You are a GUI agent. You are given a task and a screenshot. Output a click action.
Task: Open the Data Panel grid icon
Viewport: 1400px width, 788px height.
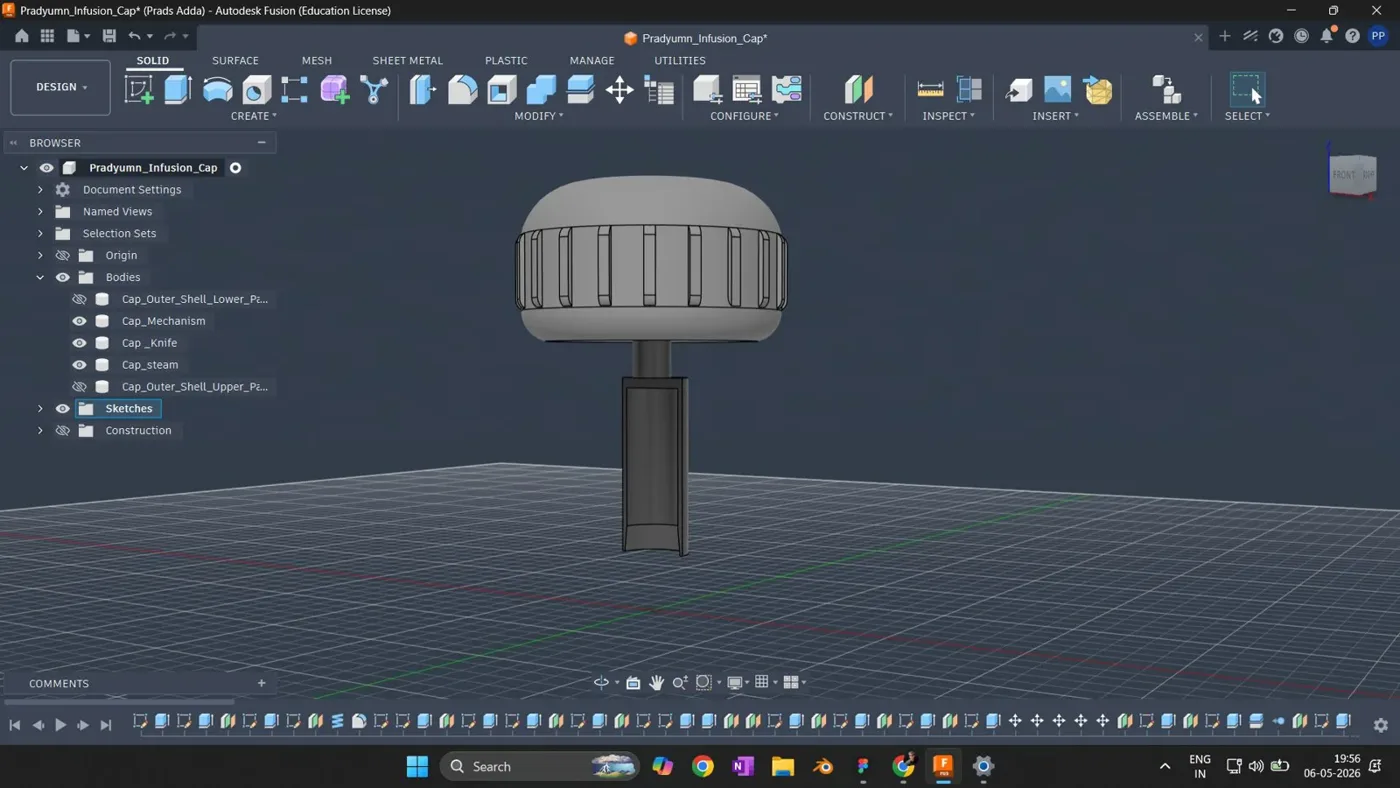(47, 36)
